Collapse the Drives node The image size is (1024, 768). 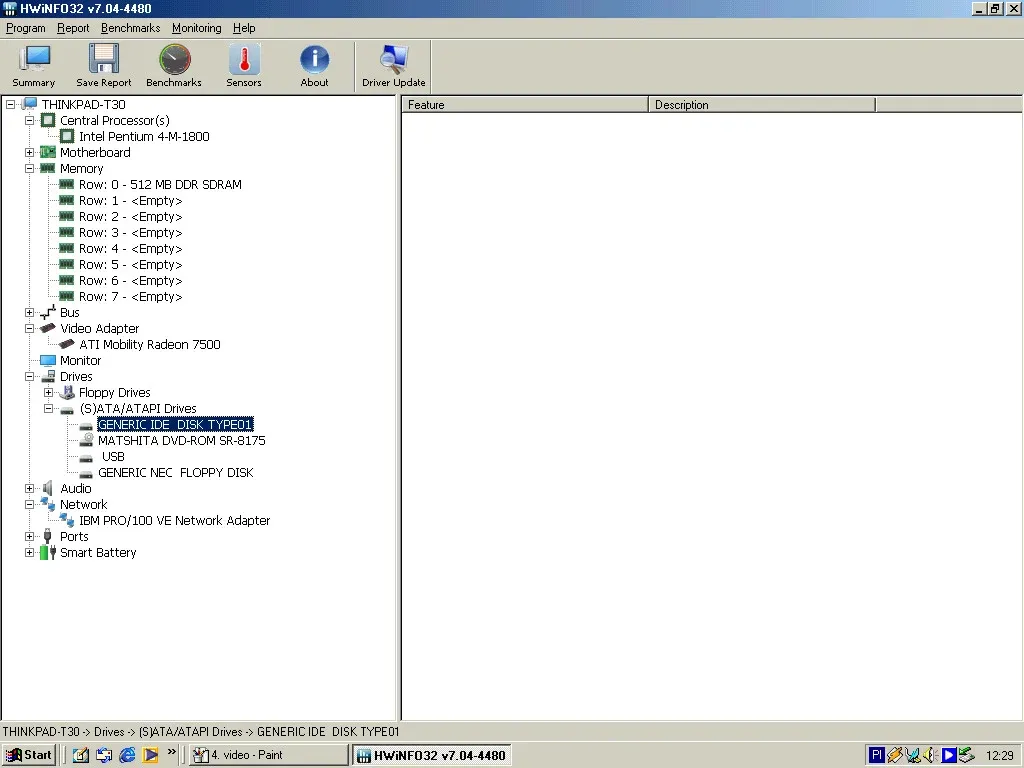point(29,376)
